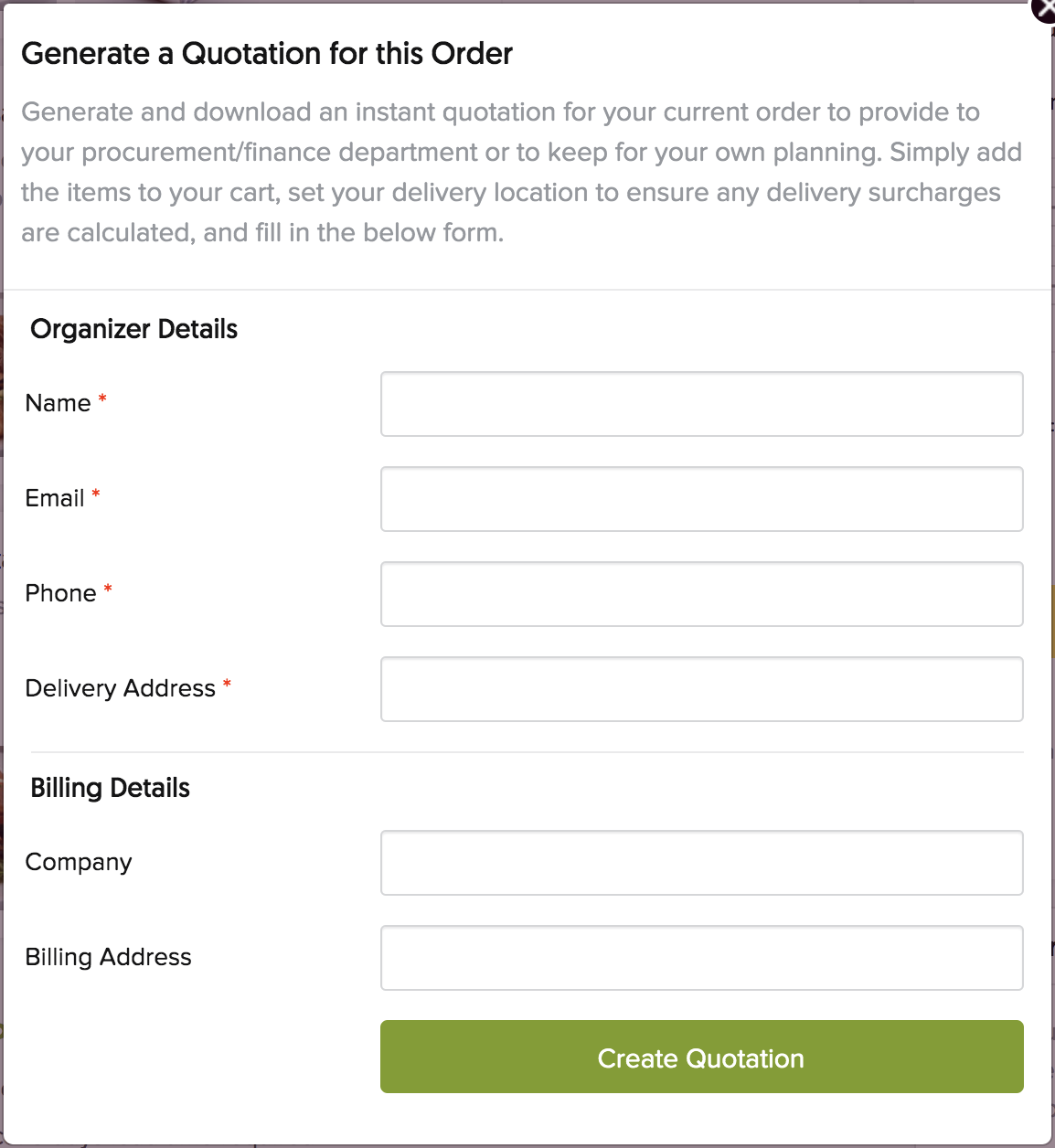Activate the Company text box

point(701,863)
